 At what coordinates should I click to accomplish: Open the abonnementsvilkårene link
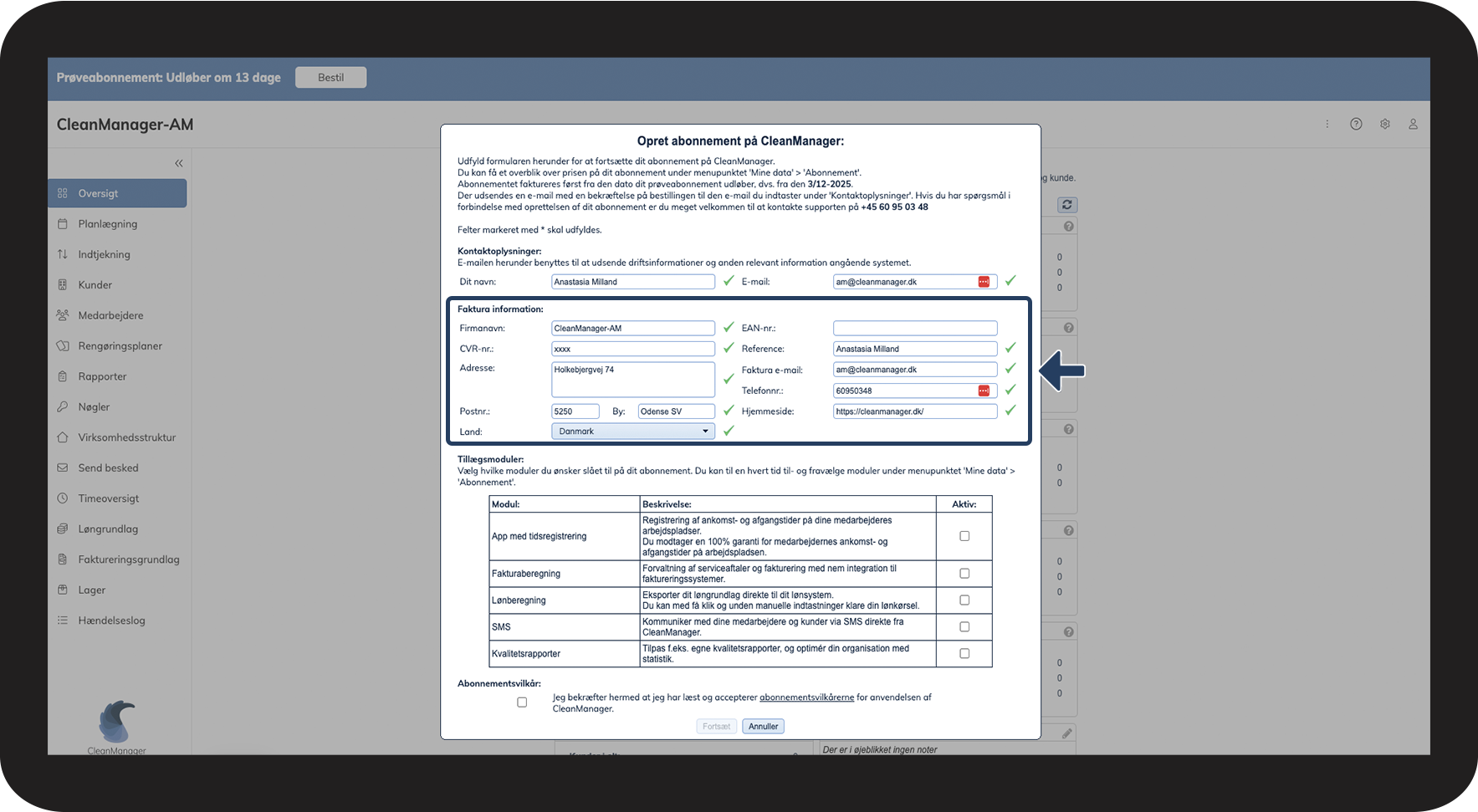(x=806, y=697)
